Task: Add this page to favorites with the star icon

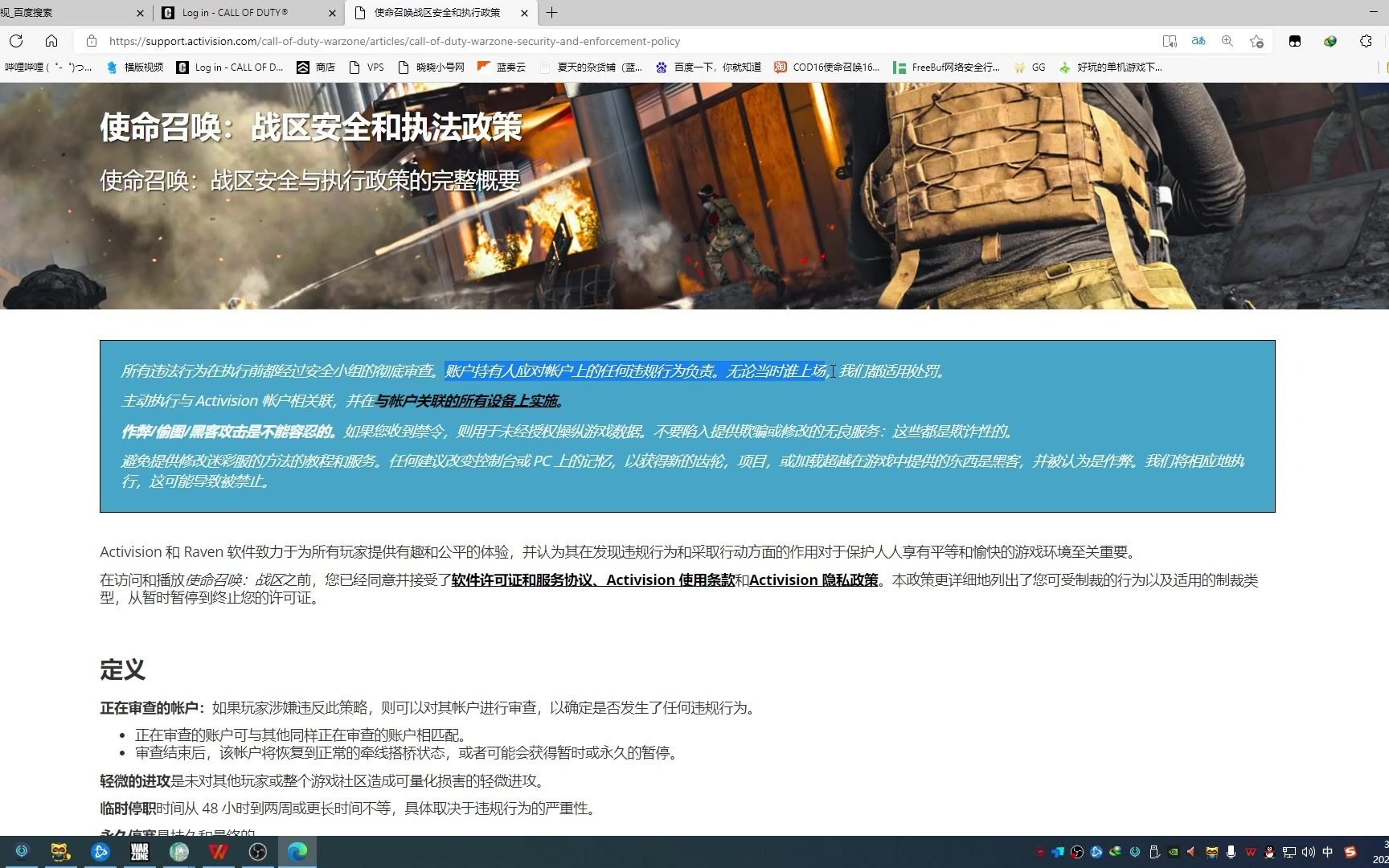Action: [1256, 41]
